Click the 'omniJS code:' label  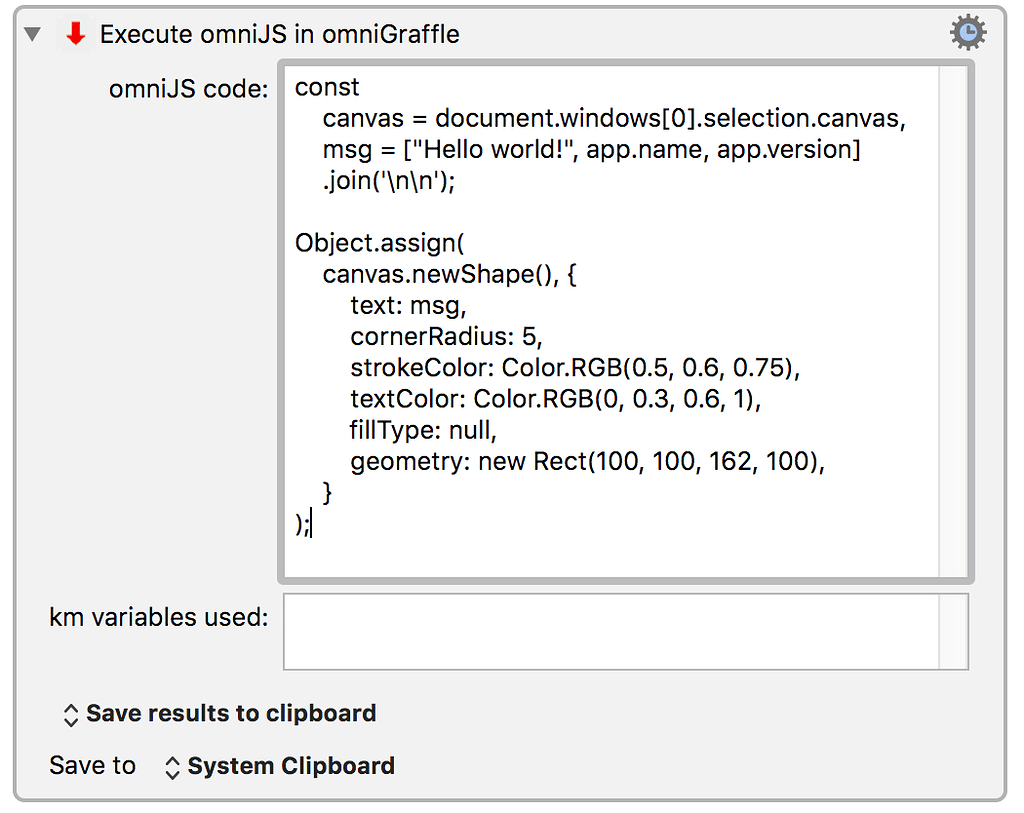(188, 89)
